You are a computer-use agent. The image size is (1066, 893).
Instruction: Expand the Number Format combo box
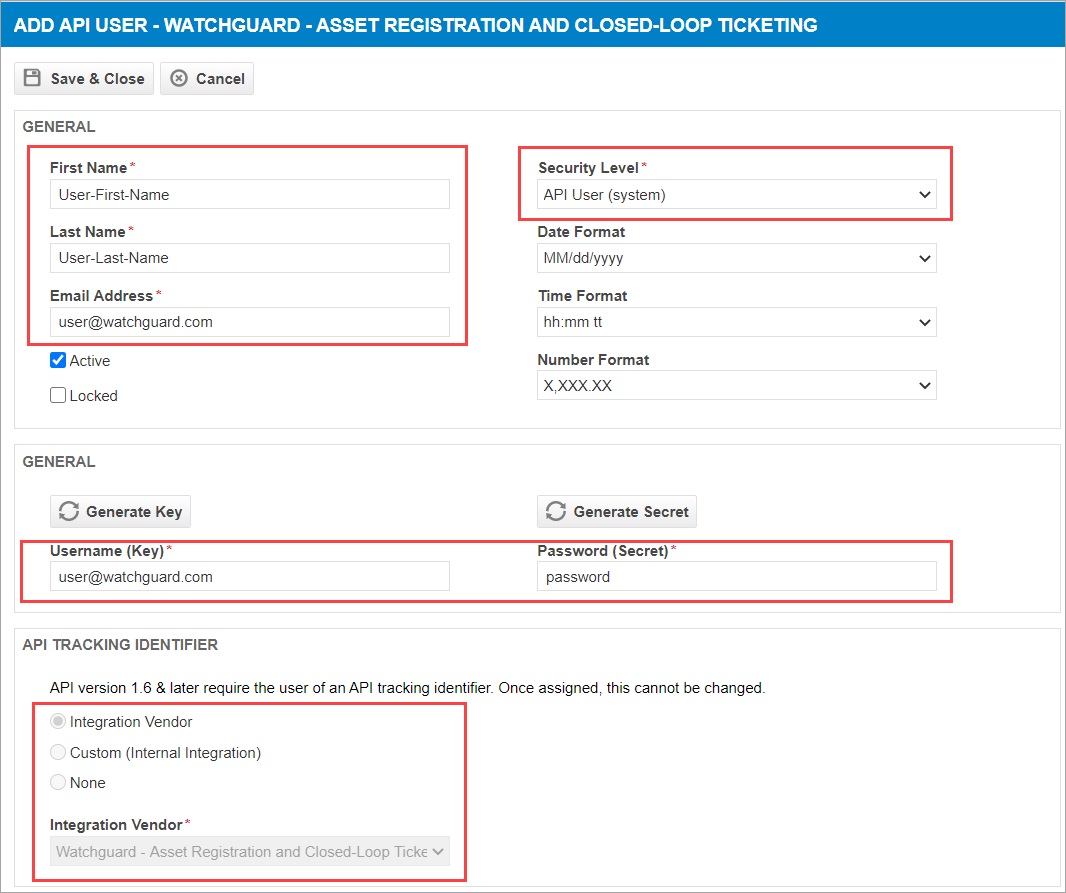pyautogui.click(x=737, y=385)
